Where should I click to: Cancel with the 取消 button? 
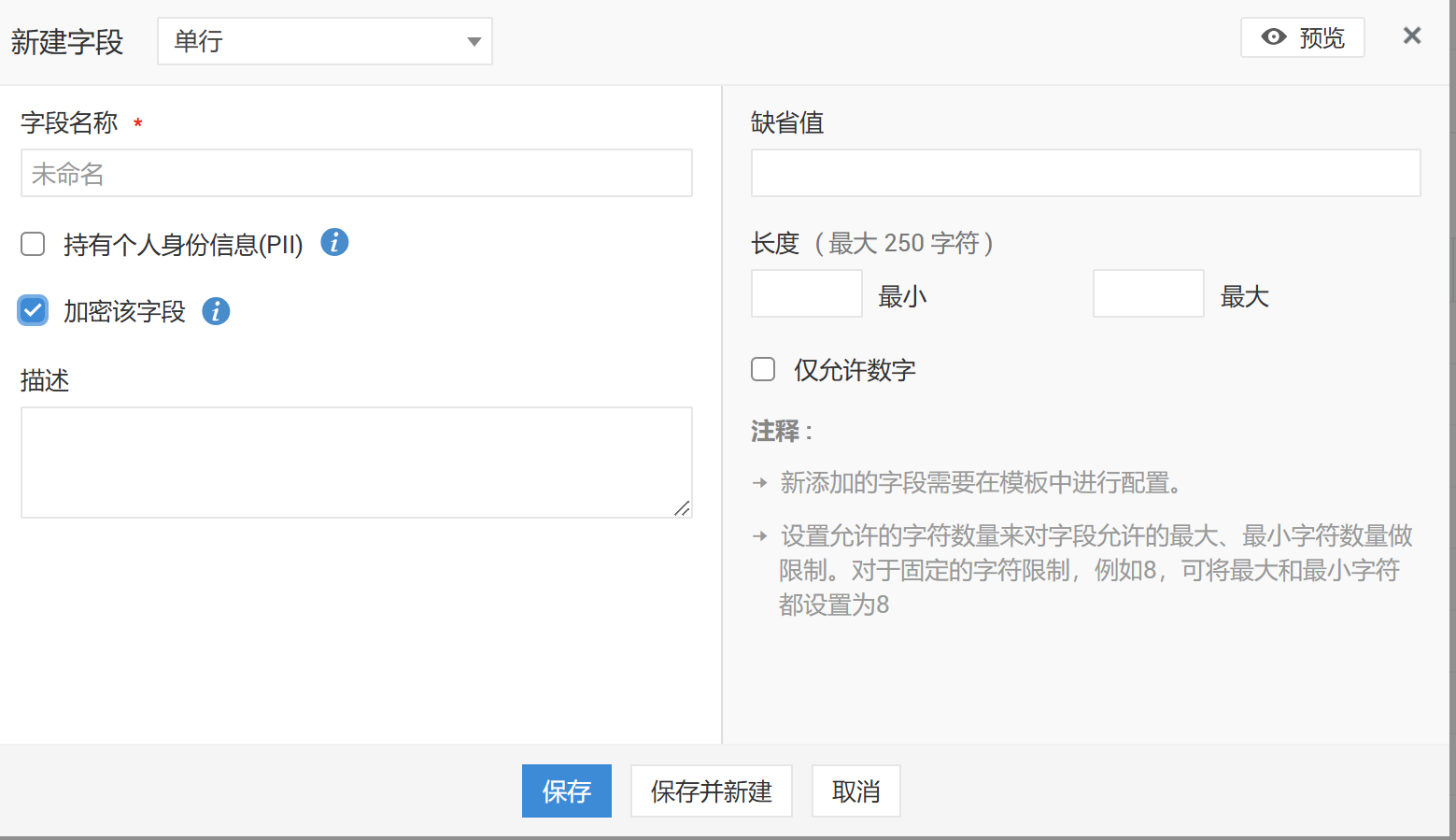(855, 791)
